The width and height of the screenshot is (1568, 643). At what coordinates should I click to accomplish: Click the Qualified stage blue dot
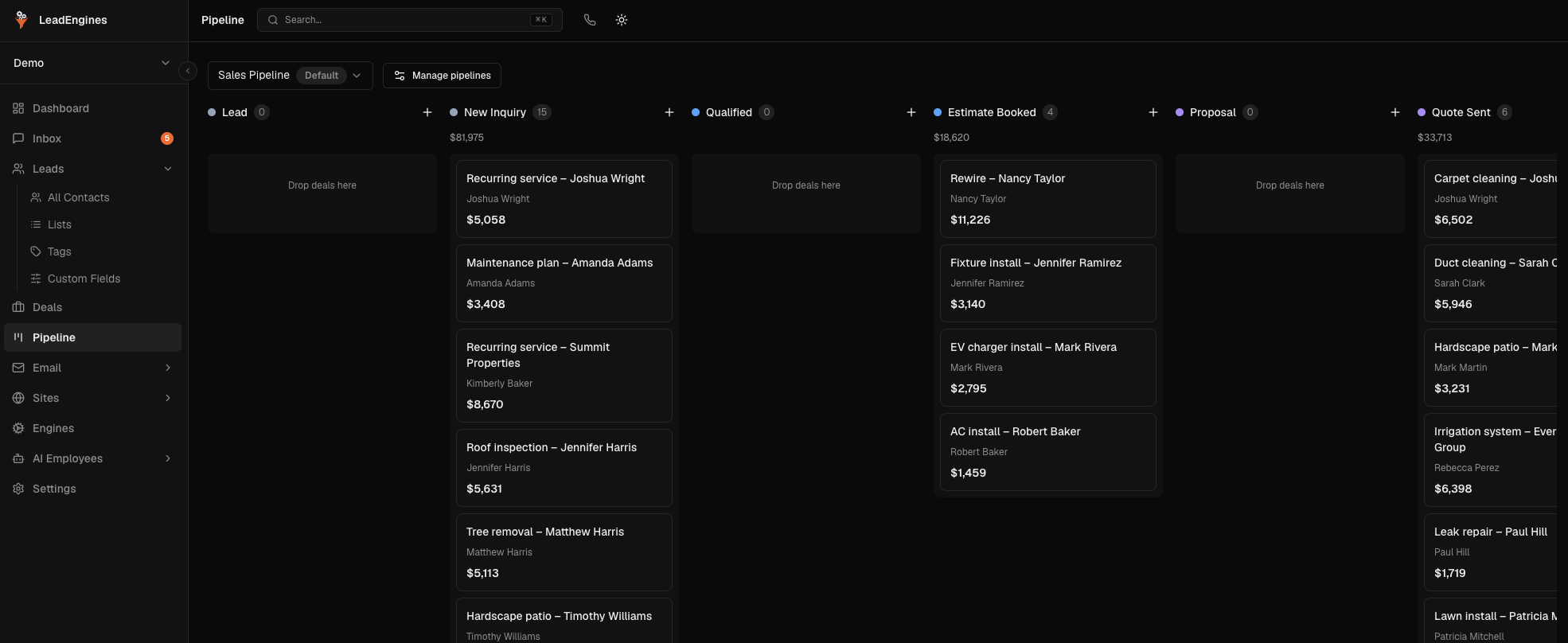tap(696, 112)
